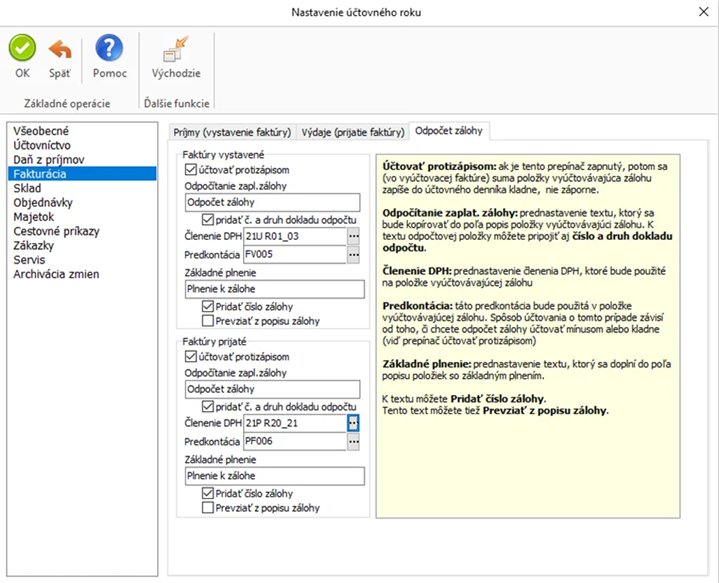Image resolution: width=719 pixels, height=583 pixels.
Task: Click Odpočet zálohy text field in Faktúry prijaté
Action: 272,389
